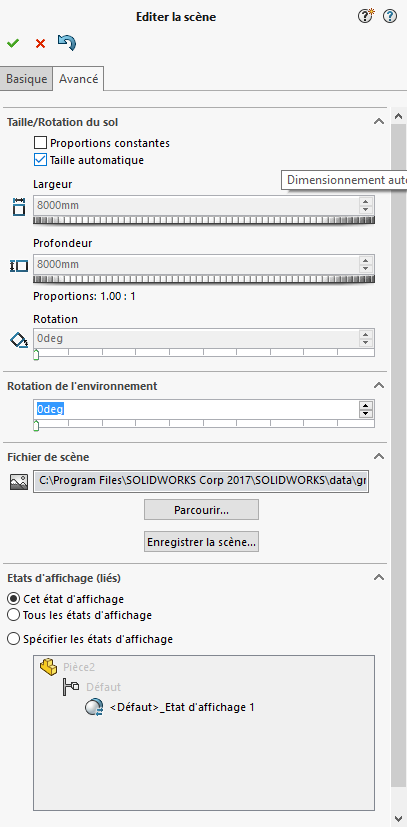Collapse the Fichier de scène section
407x827 pixels.
tap(379, 456)
